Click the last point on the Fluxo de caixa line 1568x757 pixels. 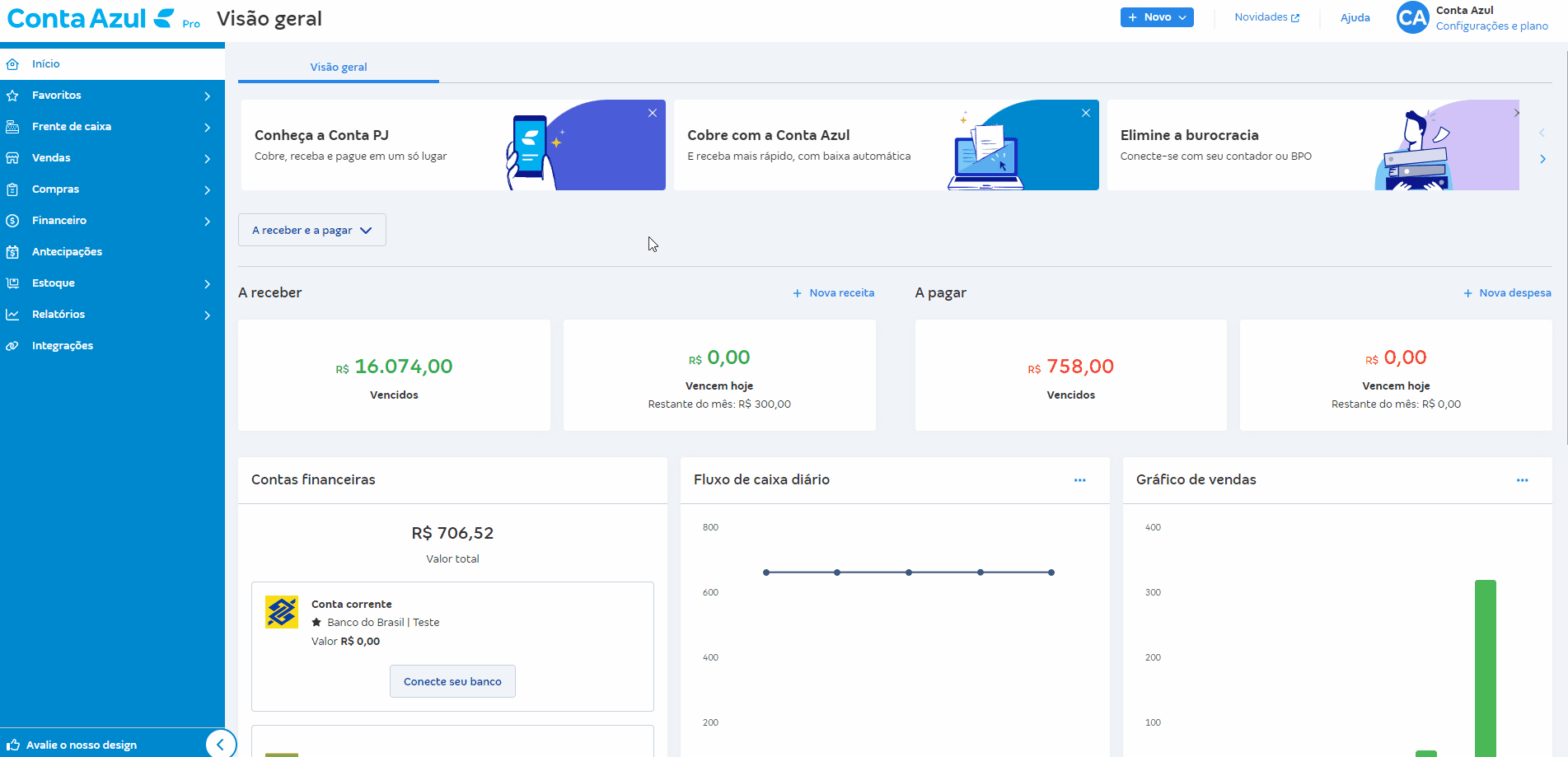click(x=1051, y=572)
